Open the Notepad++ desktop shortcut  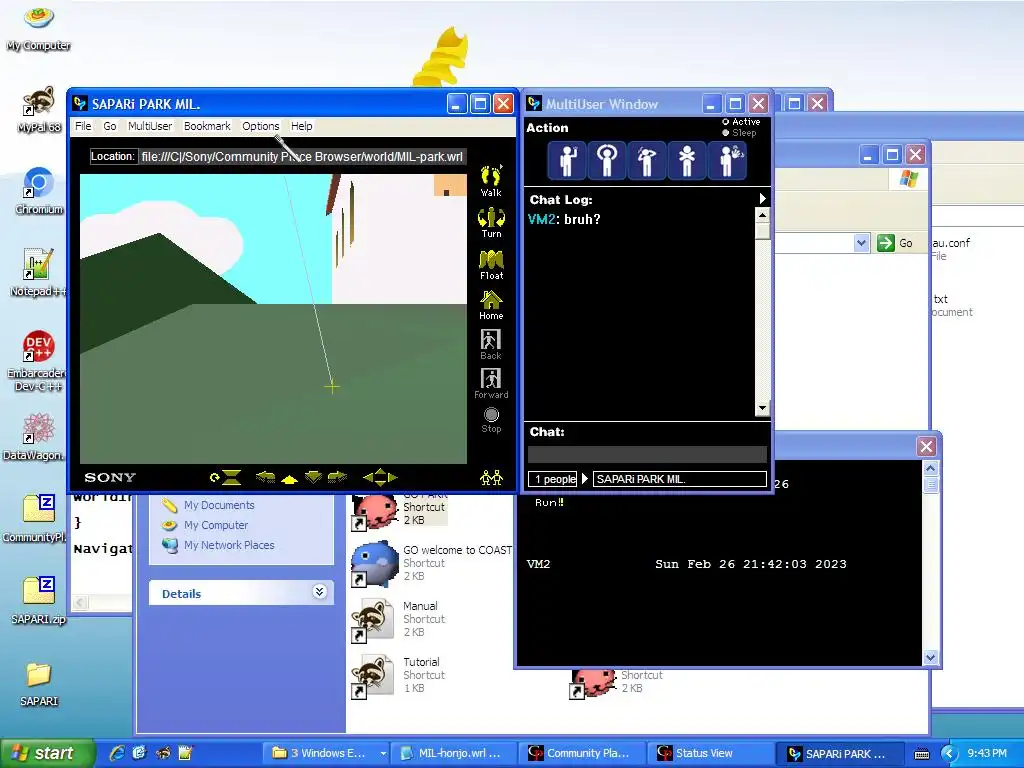[39, 273]
